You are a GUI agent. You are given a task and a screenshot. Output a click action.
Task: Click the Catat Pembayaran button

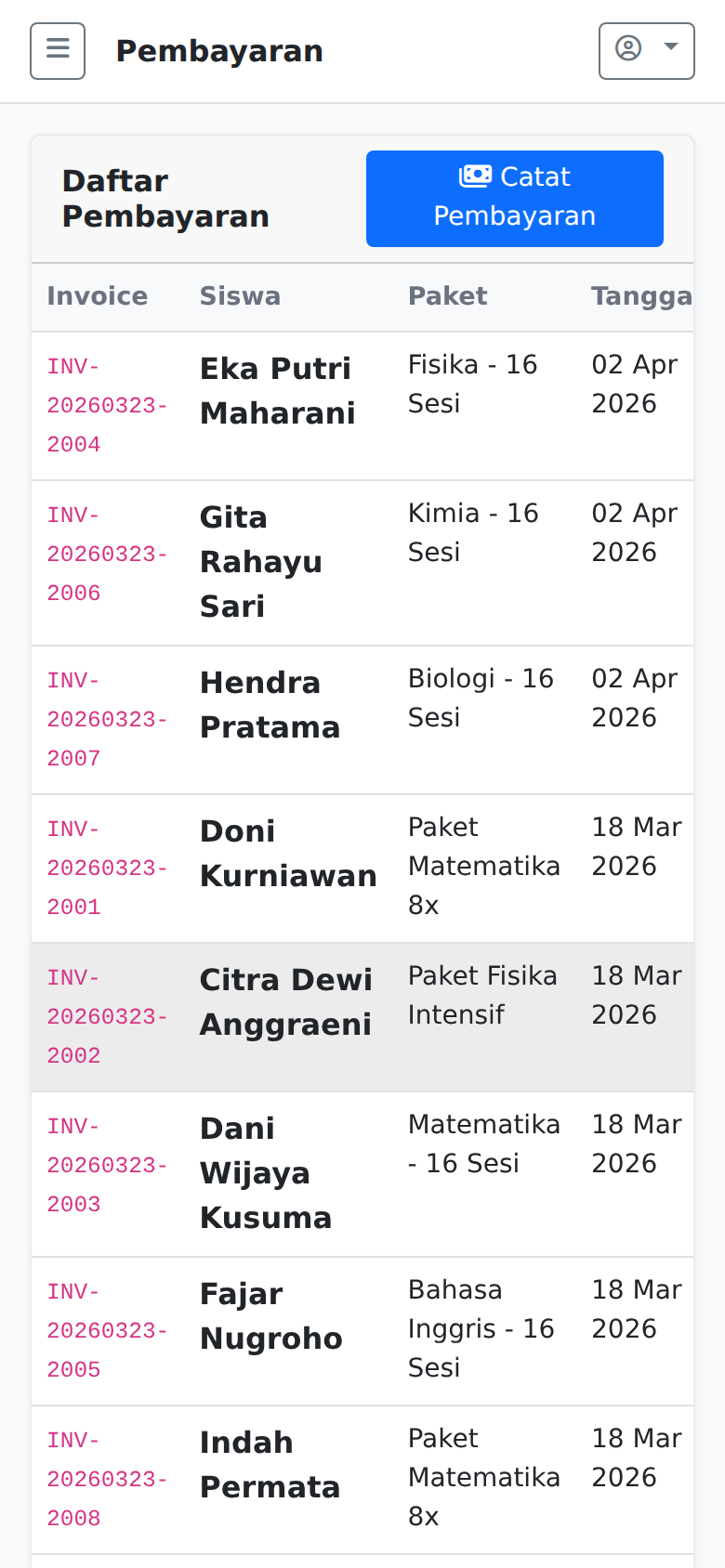click(514, 199)
